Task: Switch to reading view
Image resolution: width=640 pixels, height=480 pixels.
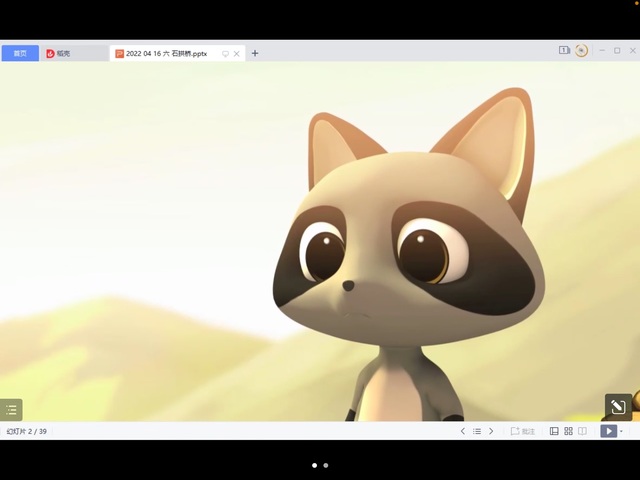Action: coord(582,431)
